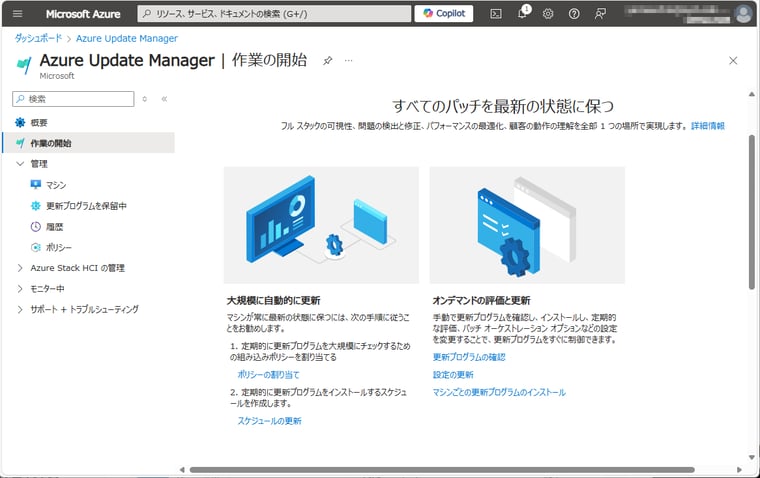Click the vertical scrollbar thumb
The image size is (760, 478).
point(752,212)
